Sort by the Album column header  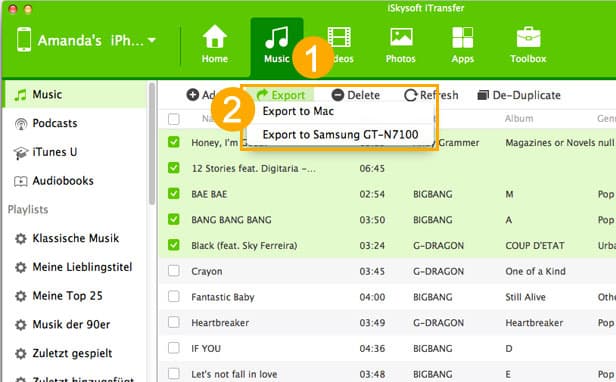click(519, 118)
